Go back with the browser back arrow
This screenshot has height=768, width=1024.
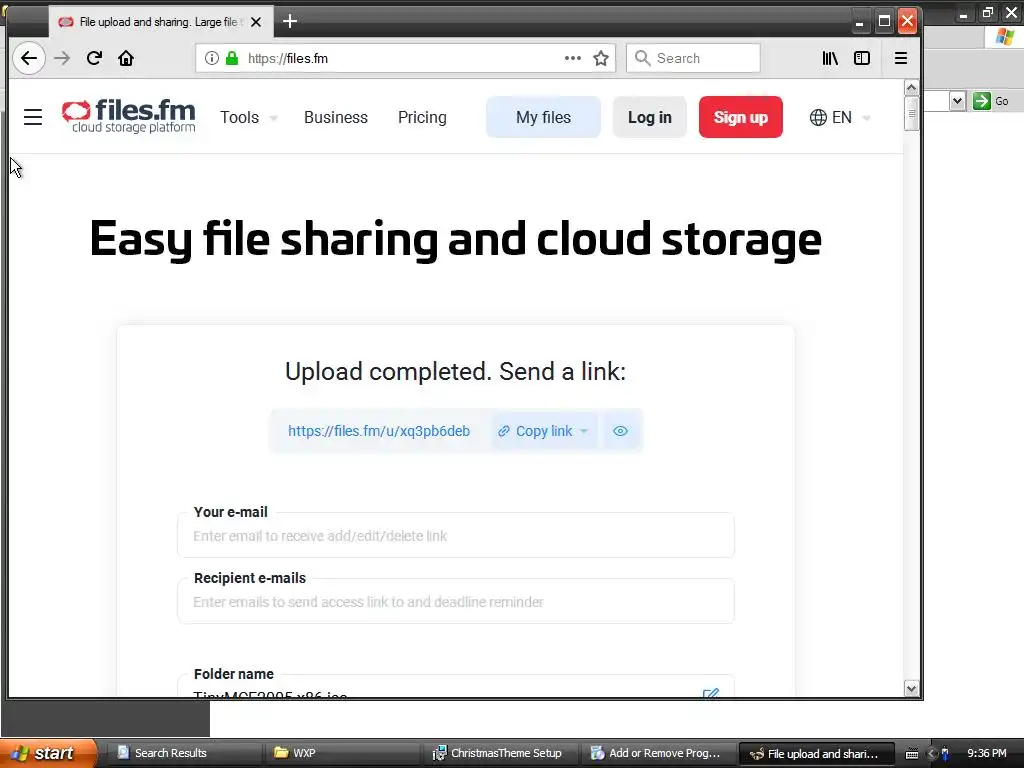[29, 58]
